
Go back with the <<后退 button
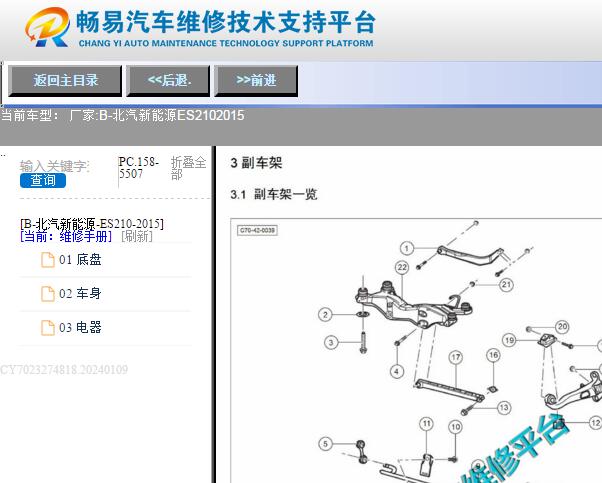tap(168, 81)
